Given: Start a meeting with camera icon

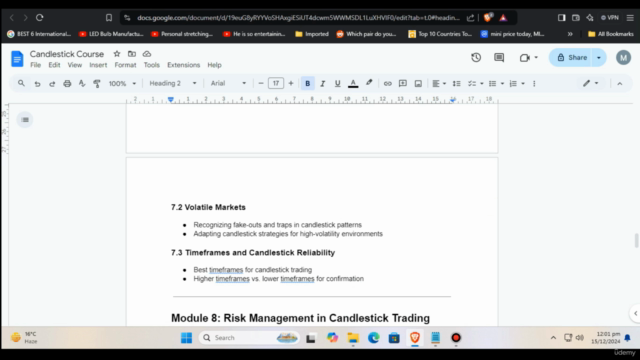Looking at the screenshot, I should tap(524, 58).
